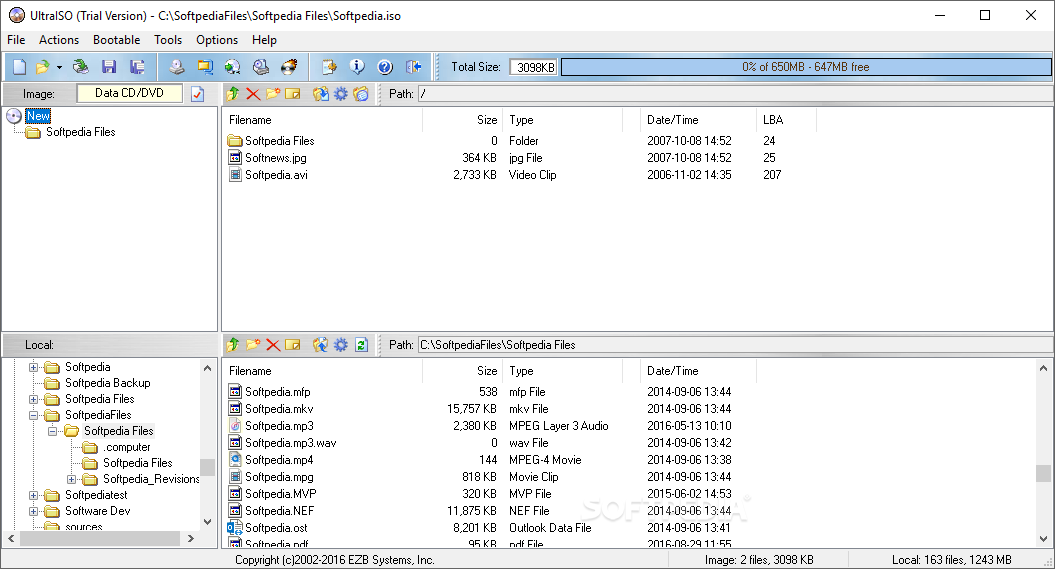Click the Burn CD/DVD Image flame icon

[289, 67]
